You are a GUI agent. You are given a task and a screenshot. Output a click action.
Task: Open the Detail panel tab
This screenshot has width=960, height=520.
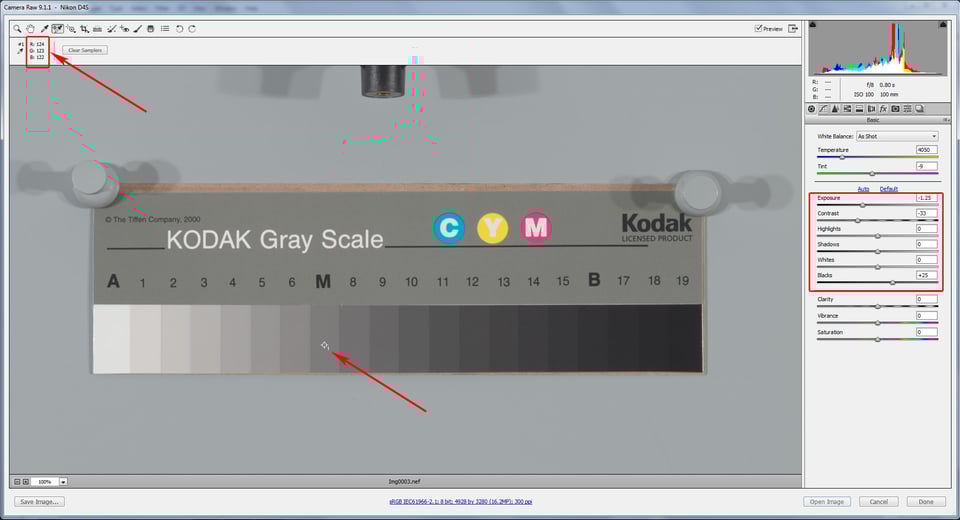(x=835, y=108)
